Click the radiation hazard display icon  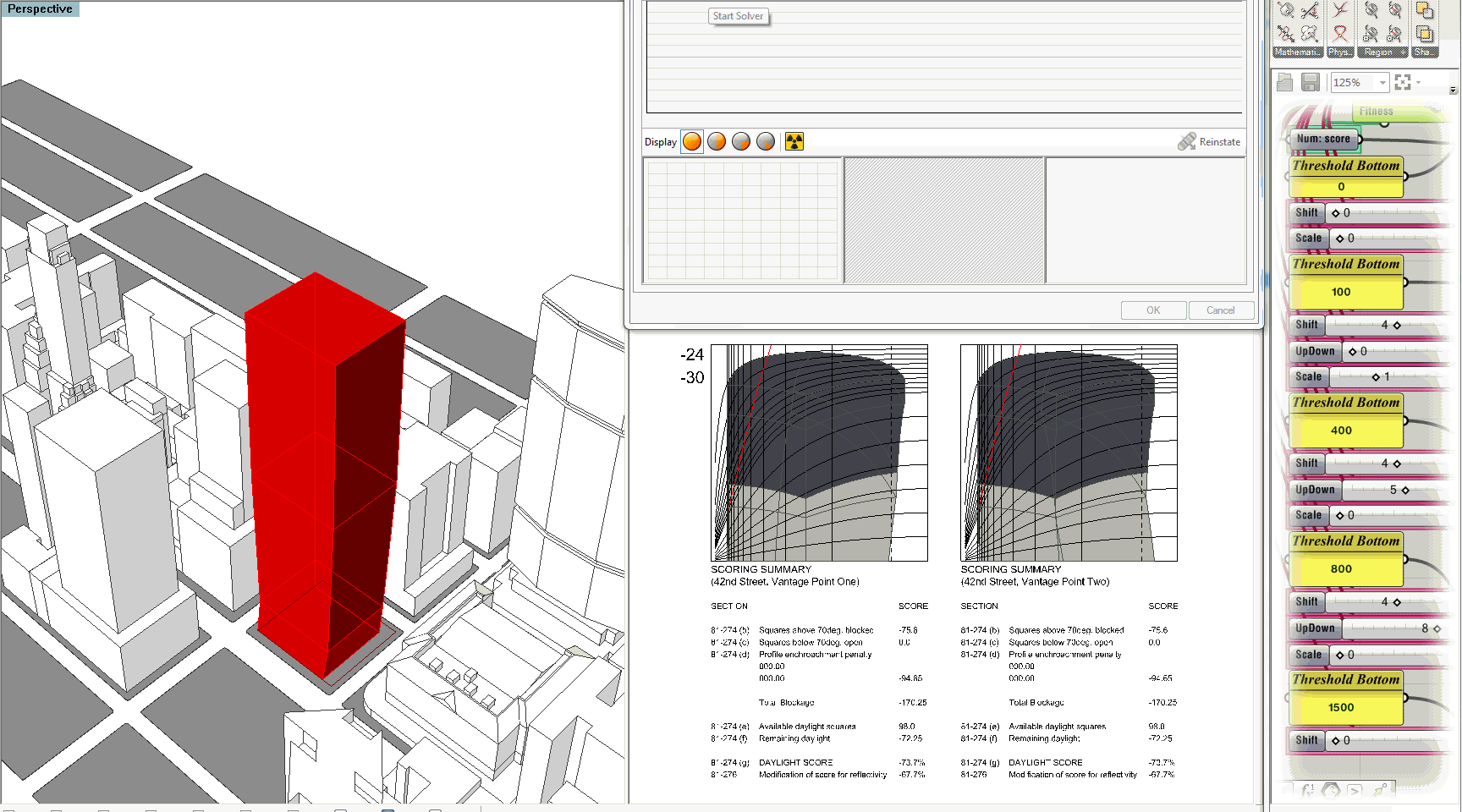coord(794,141)
